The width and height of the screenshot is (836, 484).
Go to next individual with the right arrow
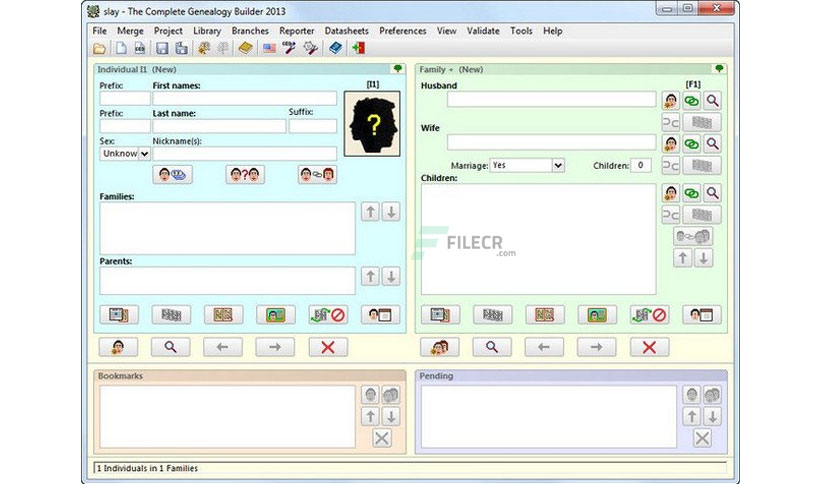275,348
